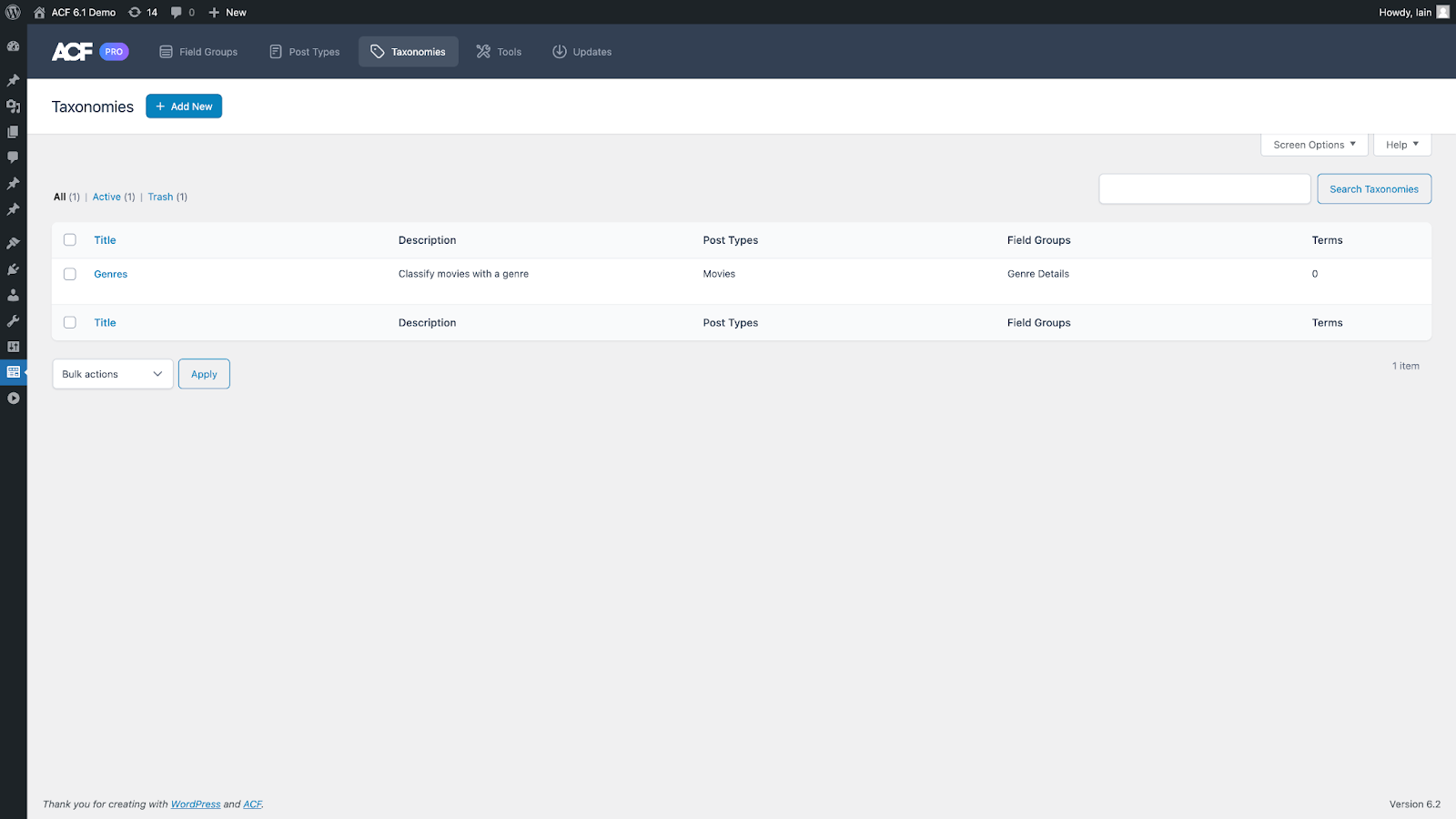Open the Bulk actions dropdown
This screenshot has width=1456, height=819.
tap(113, 374)
